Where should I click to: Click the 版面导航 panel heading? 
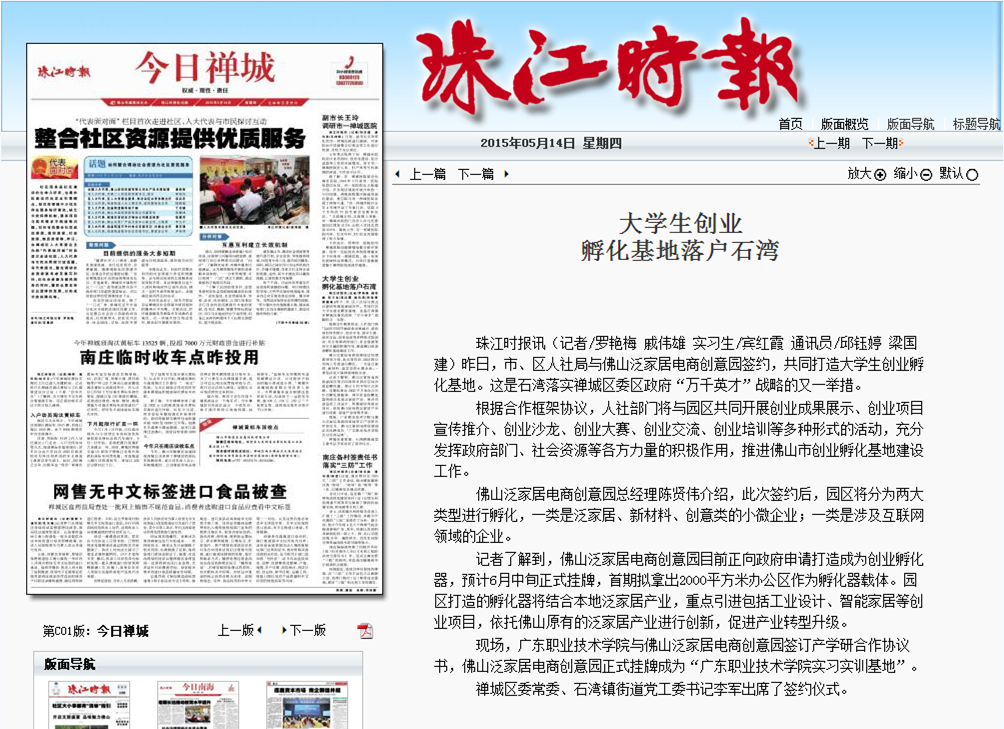click(x=69, y=664)
